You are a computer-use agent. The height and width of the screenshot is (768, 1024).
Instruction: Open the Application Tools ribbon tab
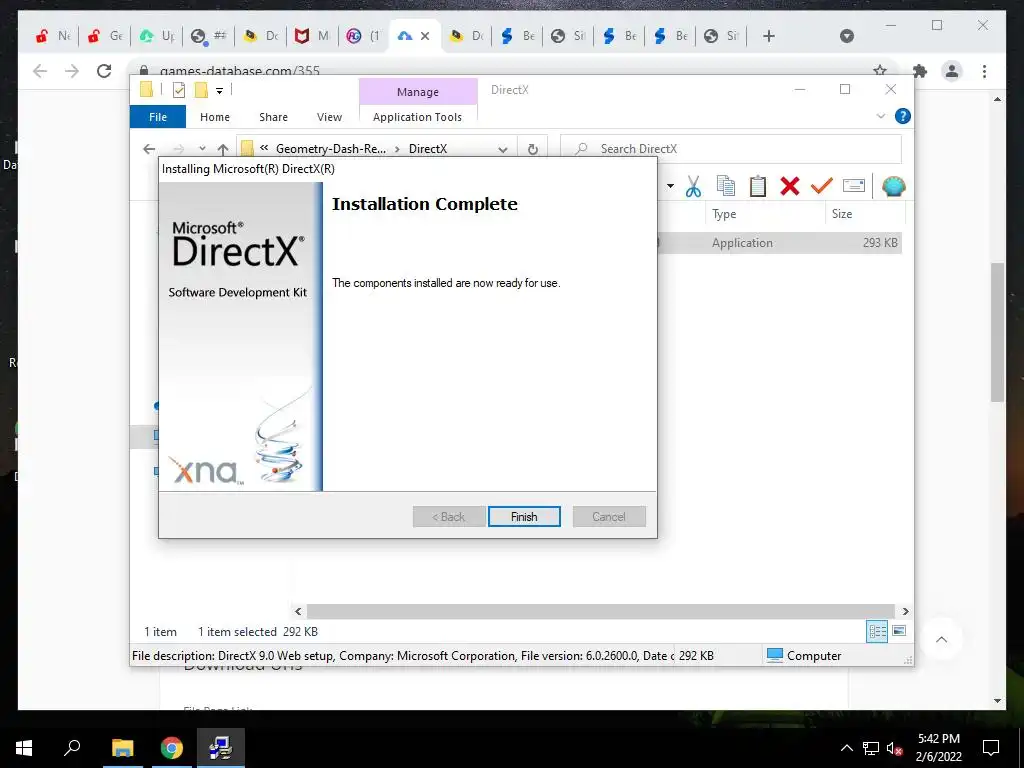(x=417, y=117)
